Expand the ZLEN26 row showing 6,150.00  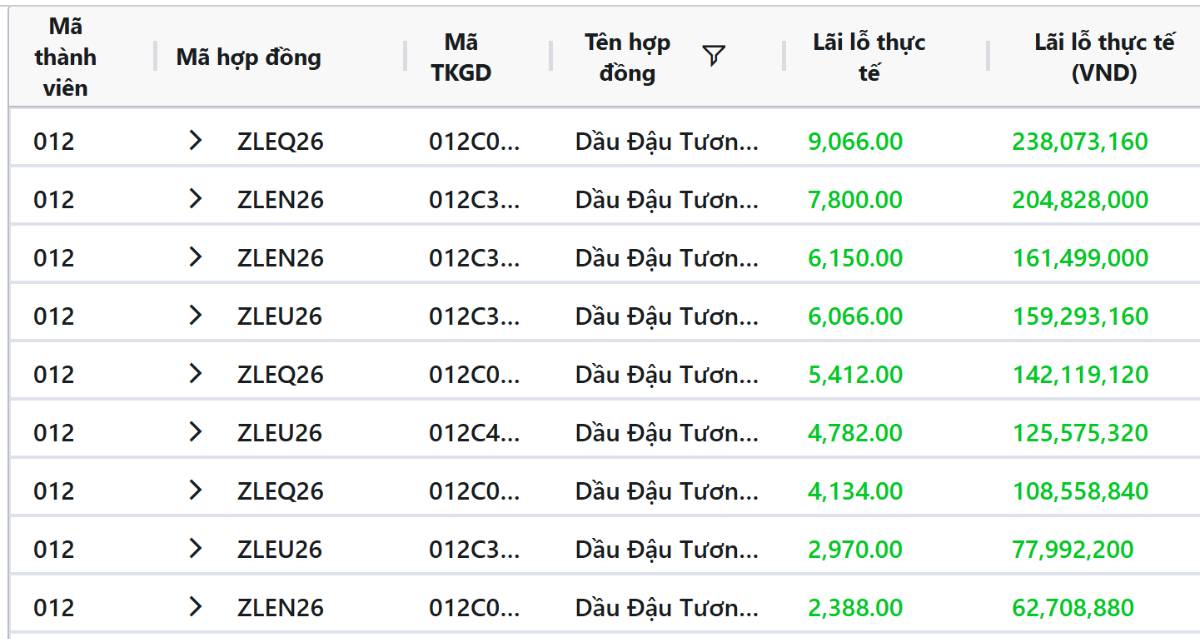[x=196, y=257]
